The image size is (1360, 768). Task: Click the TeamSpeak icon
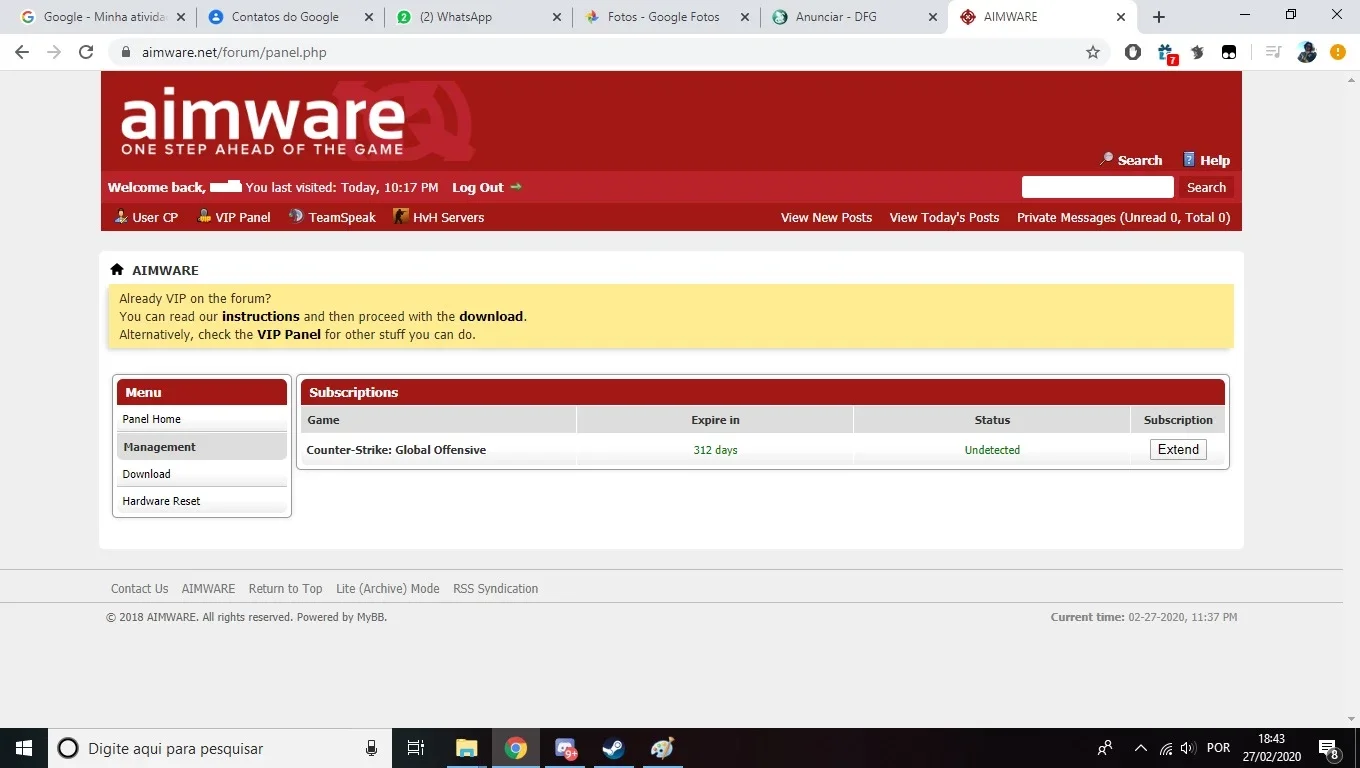tap(296, 216)
